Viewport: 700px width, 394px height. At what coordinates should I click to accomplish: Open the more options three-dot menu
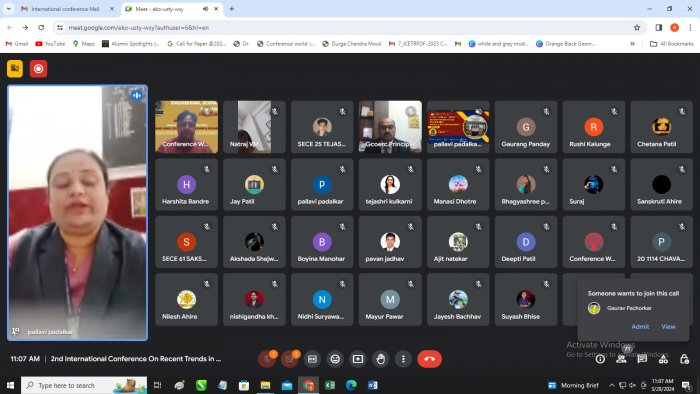point(403,359)
